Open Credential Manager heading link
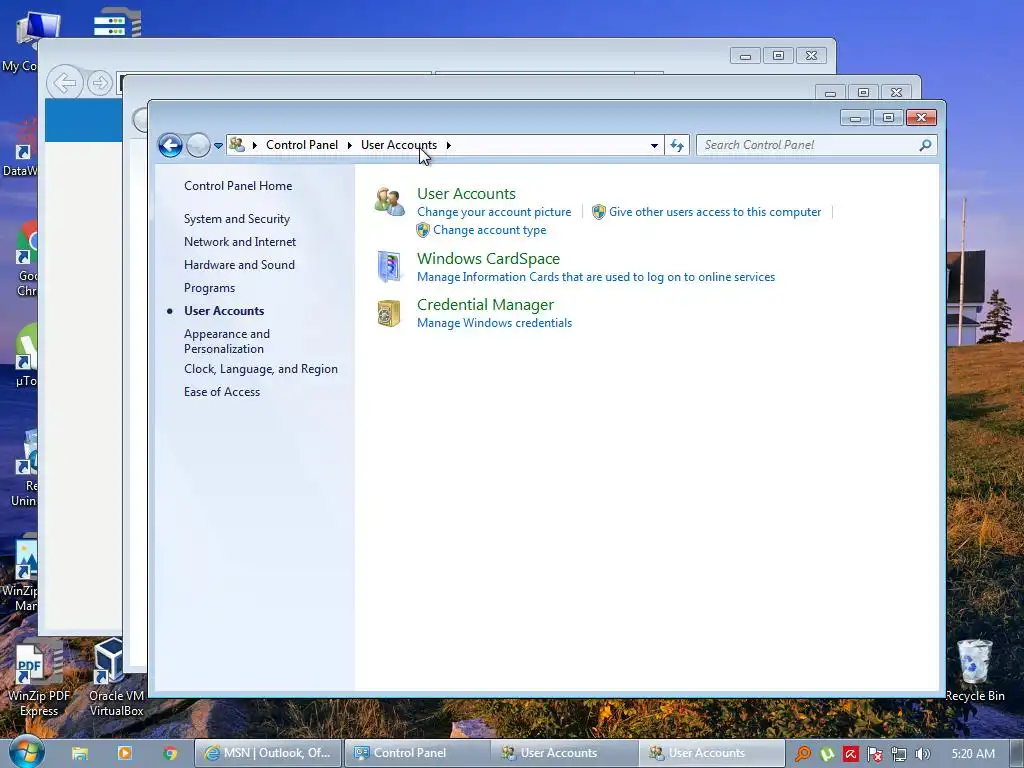This screenshot has height=768, width=1024. [485, 305]
